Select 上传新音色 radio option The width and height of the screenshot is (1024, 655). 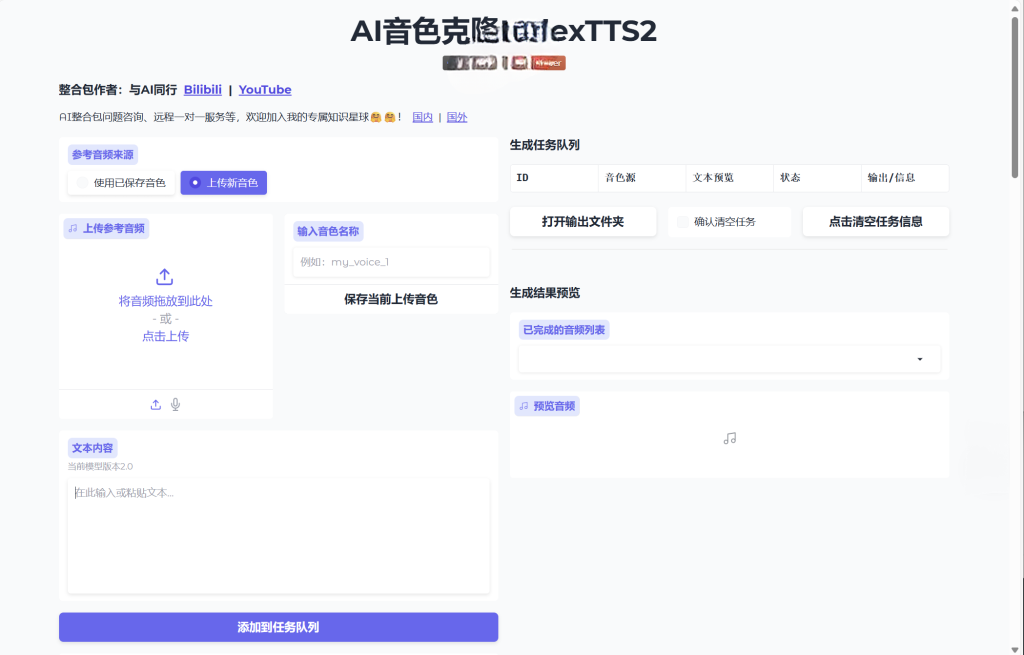pos(195,183)
